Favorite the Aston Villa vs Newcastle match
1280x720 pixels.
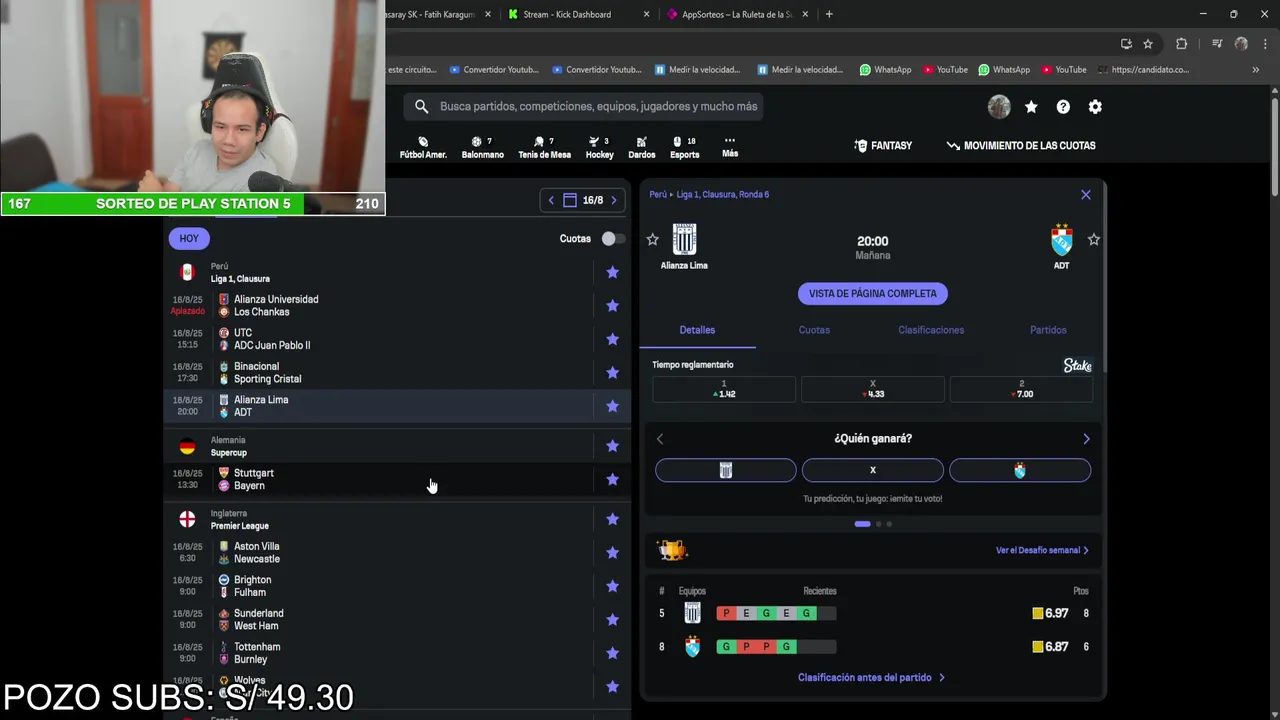click(x=612, y=553)
